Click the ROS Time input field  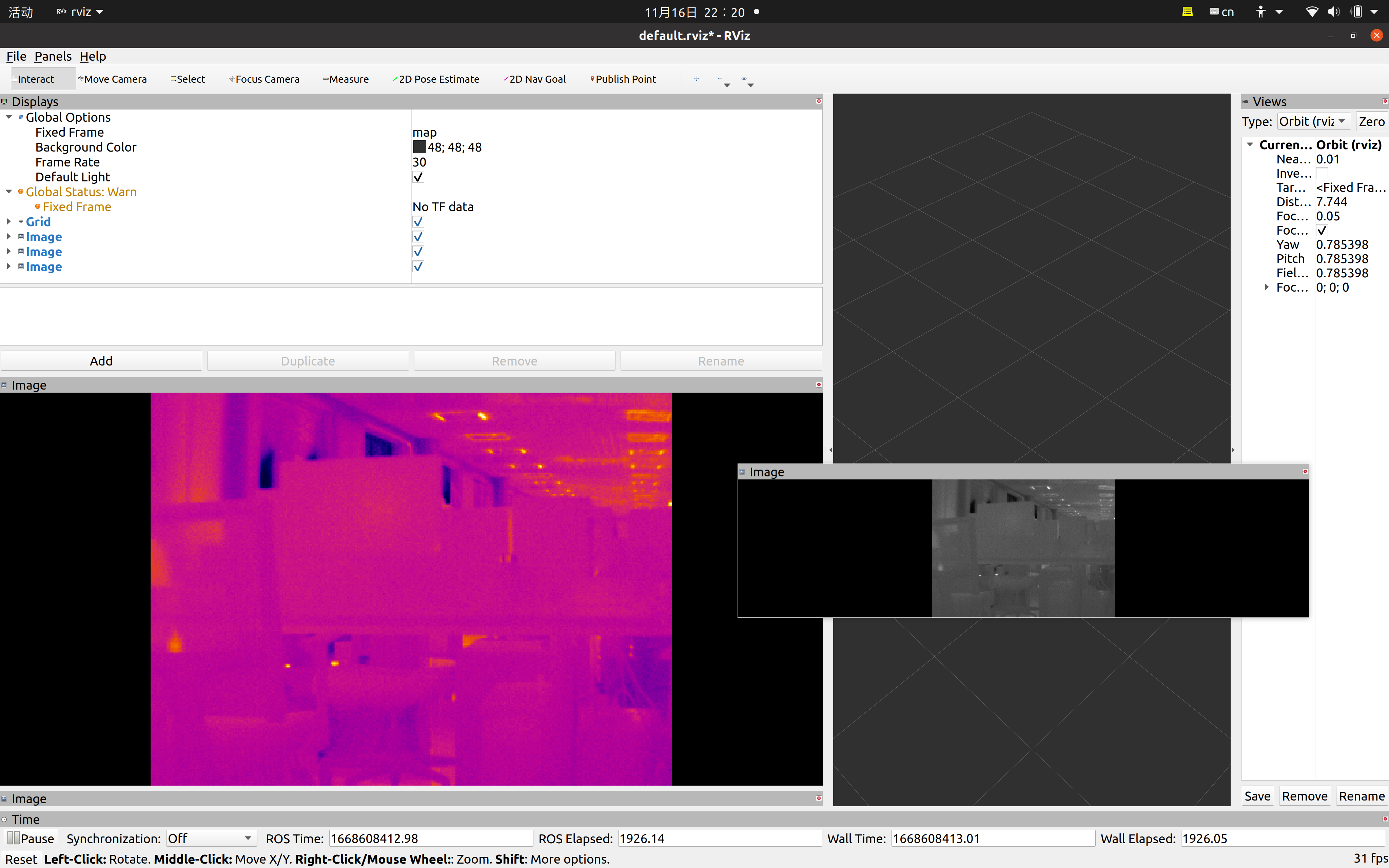[x=430, y=839]
